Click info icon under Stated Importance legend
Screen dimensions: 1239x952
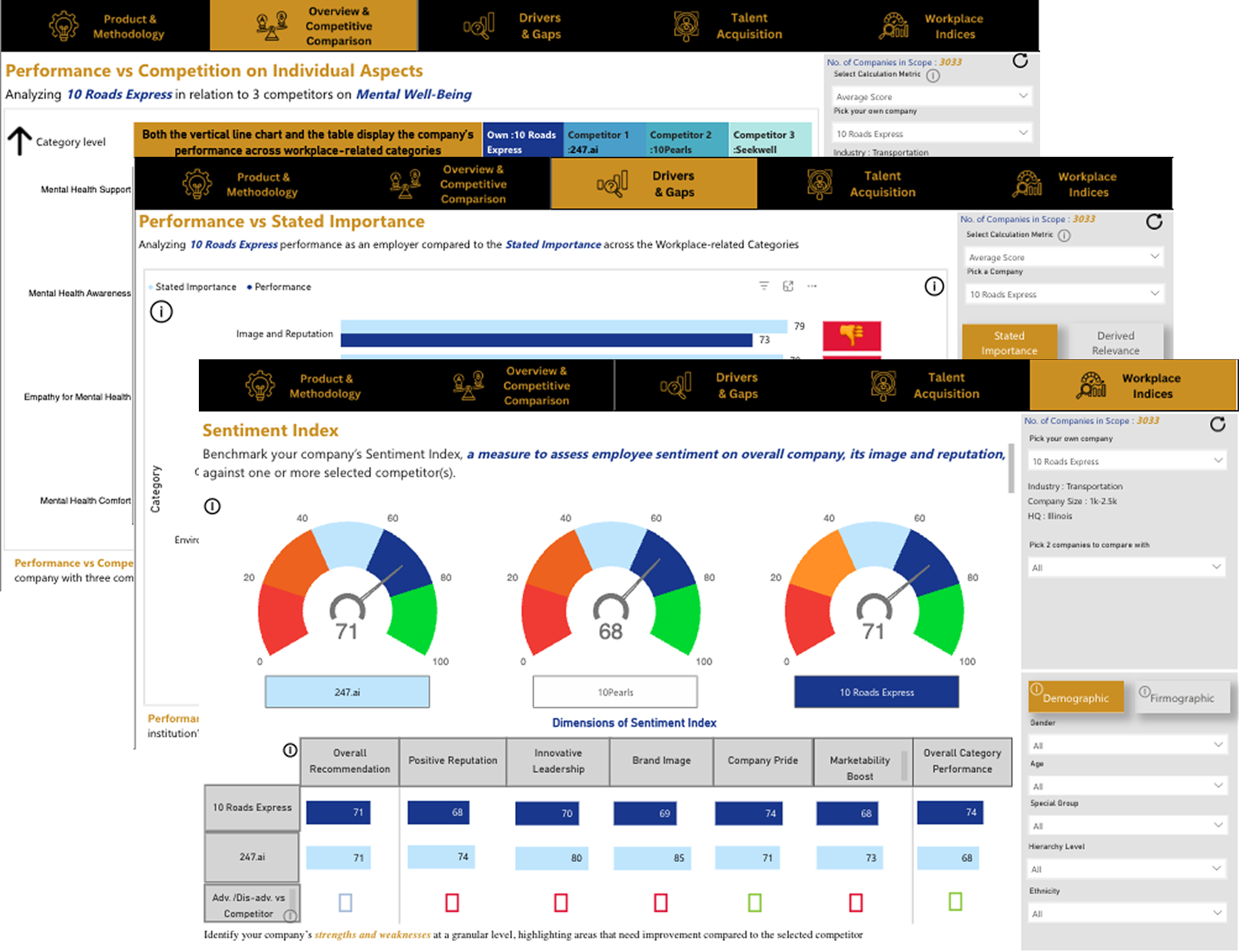[161, 311]
